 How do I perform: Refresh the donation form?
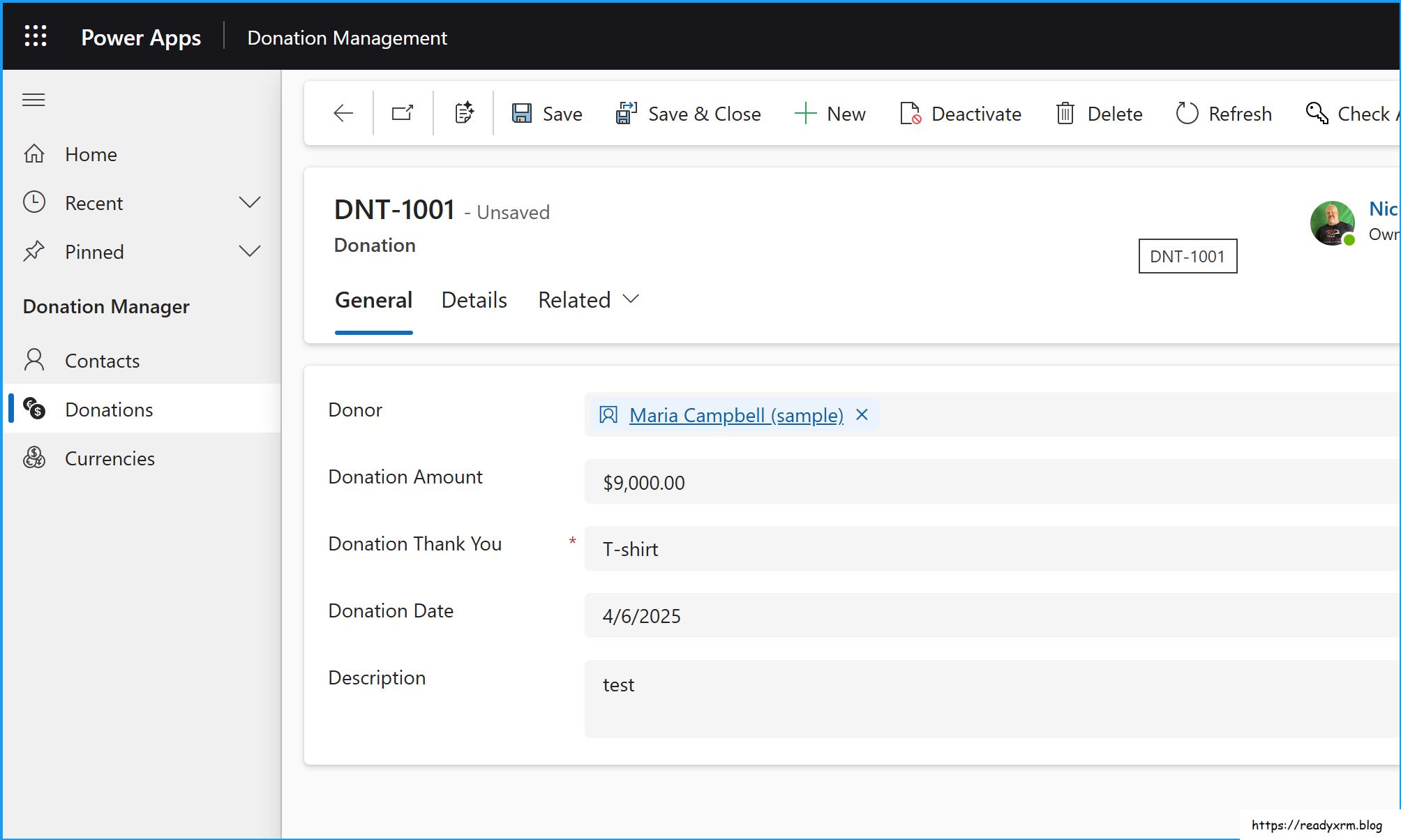[1224, 114]
